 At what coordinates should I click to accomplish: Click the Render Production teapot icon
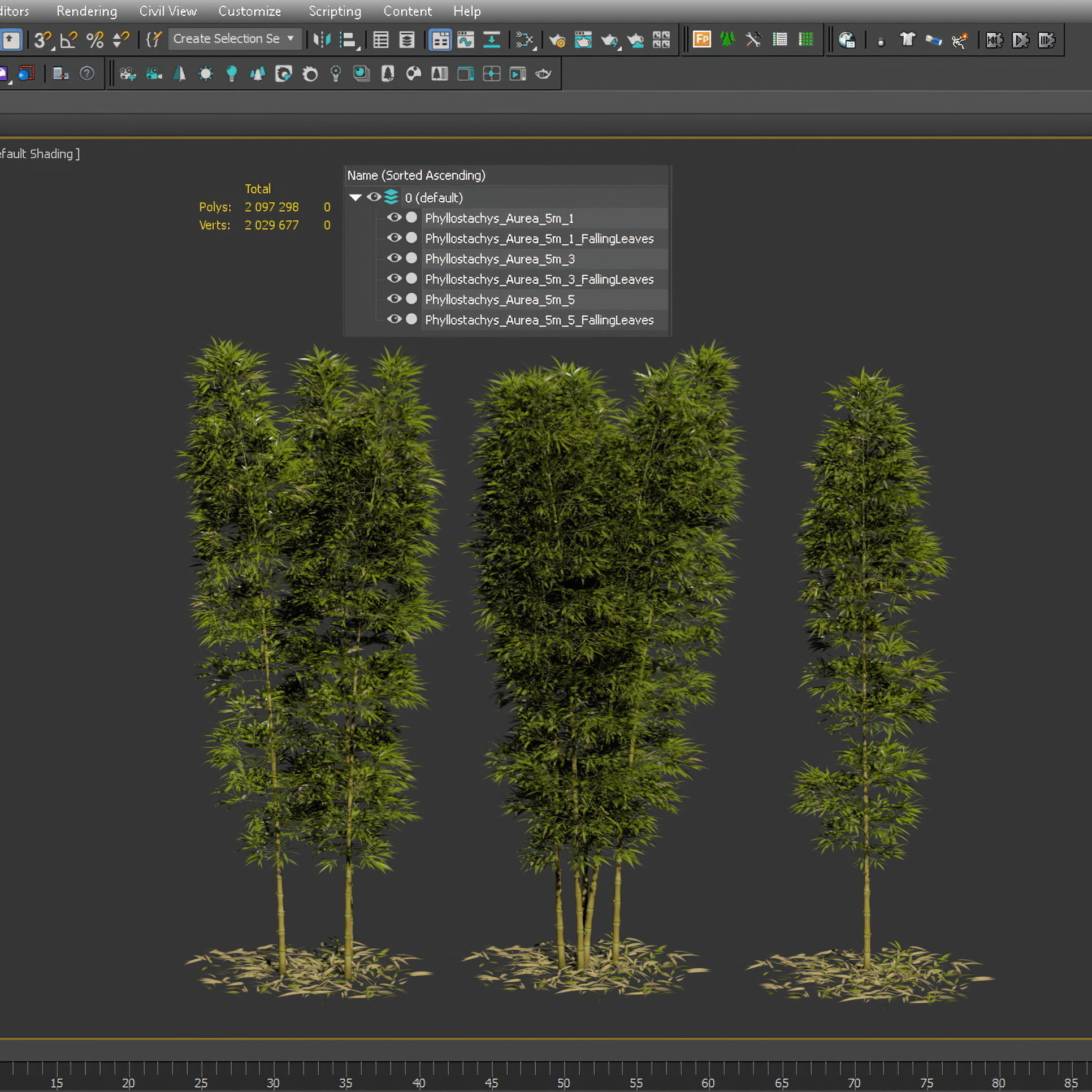click(x=610, y=40)
